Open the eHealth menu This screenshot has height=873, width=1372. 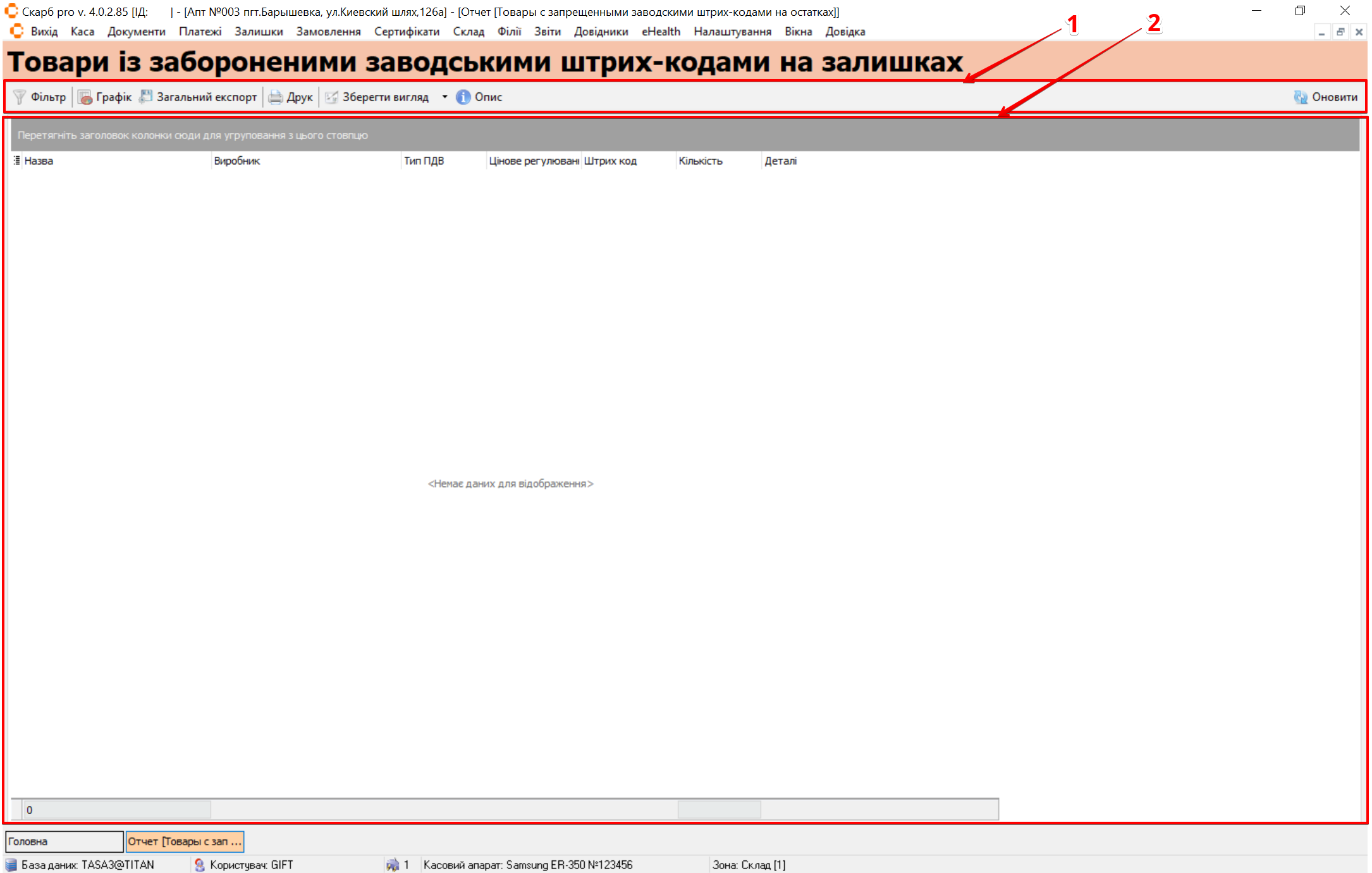pos(661,32)
